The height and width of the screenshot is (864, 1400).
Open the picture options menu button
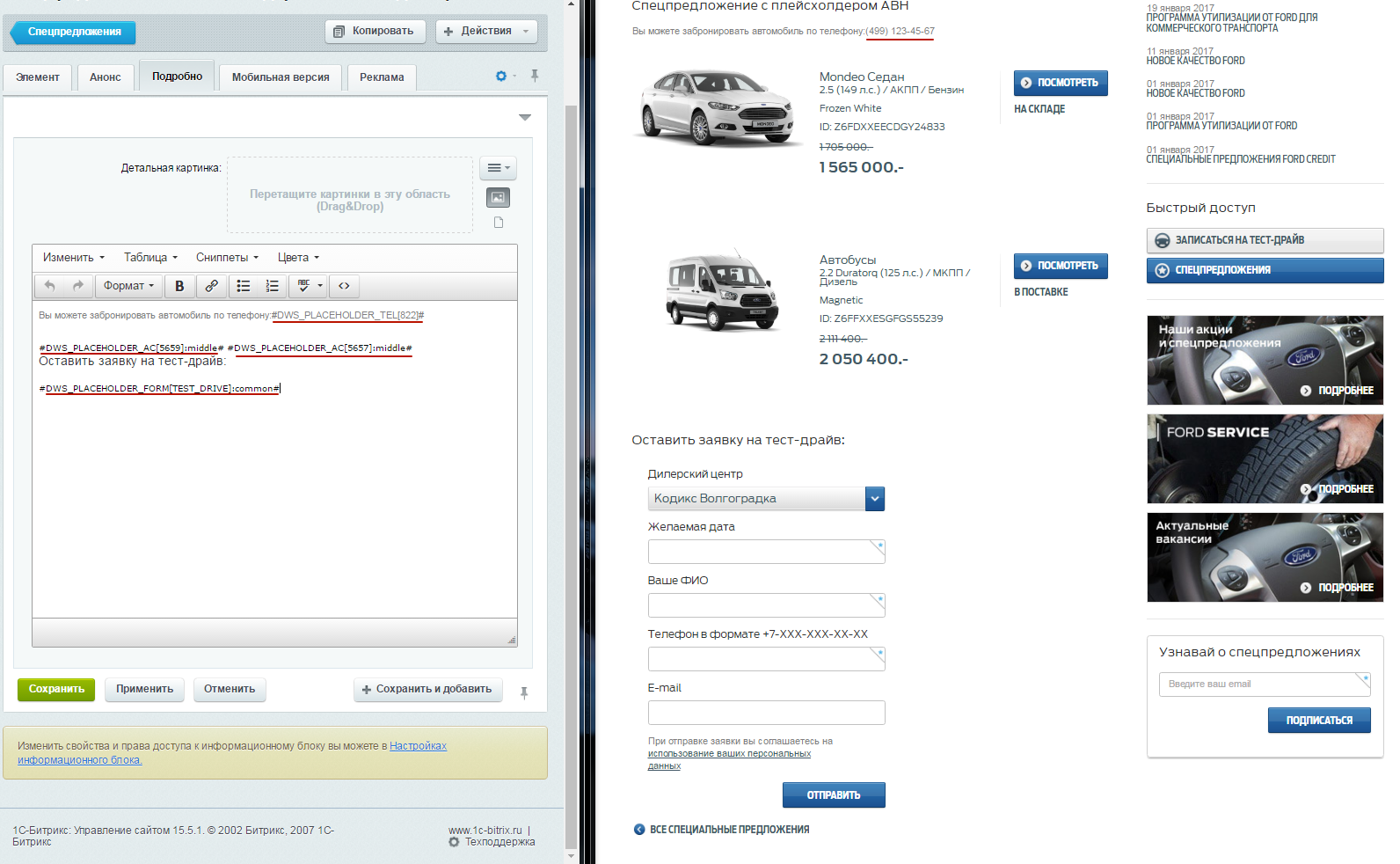(498, 168)
